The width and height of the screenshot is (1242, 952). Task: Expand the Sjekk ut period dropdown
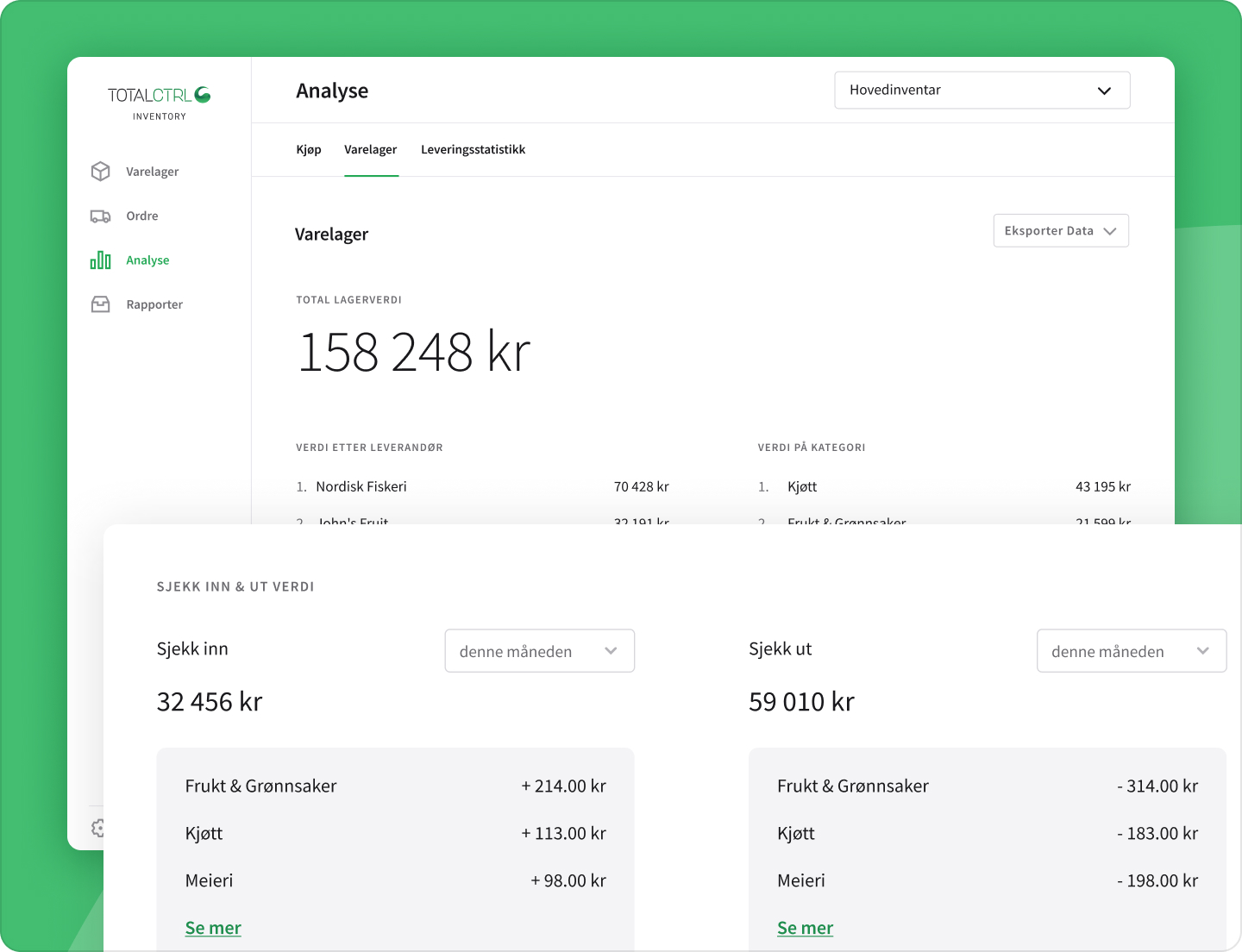[1131, 651]
